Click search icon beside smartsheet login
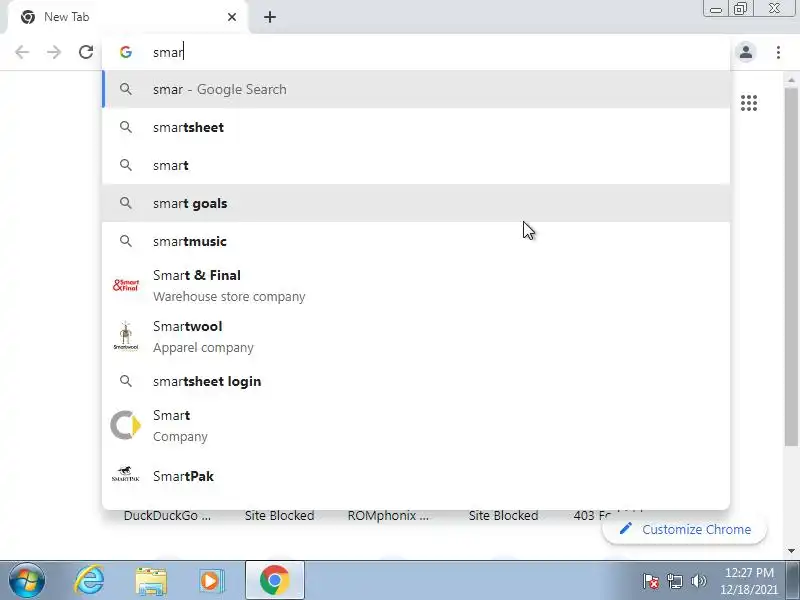The image size is (800, 600). click(126, 381)
